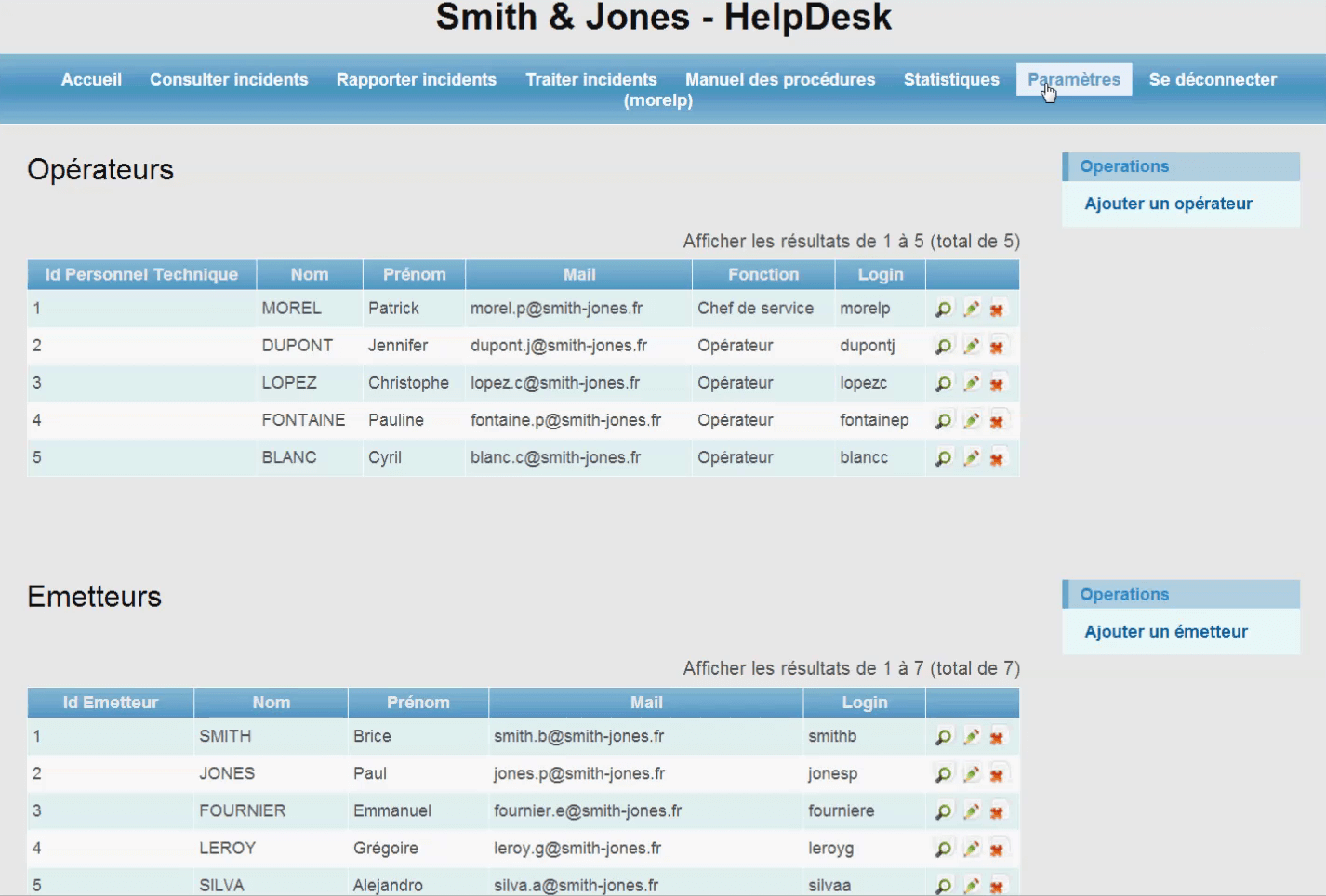Edit emitter JONES Paul

click(x=971, y=773)
